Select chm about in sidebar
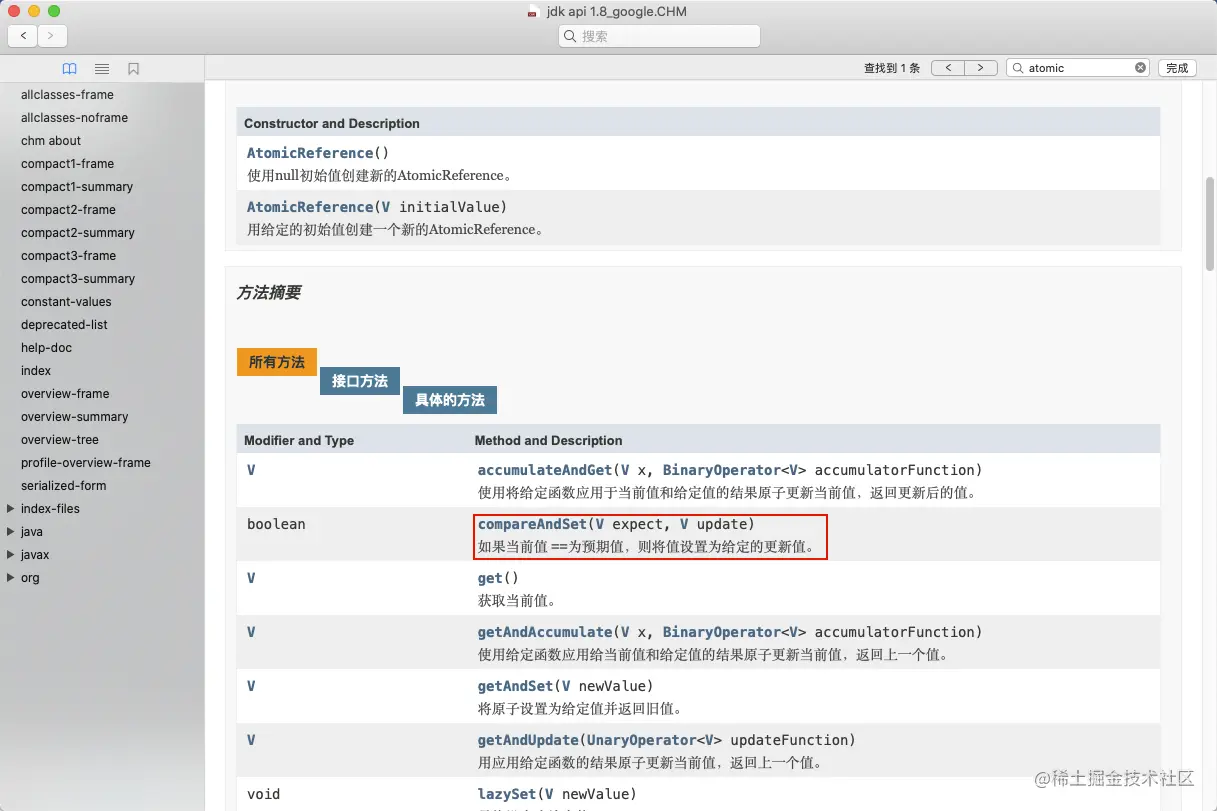 tap(51, 141)
